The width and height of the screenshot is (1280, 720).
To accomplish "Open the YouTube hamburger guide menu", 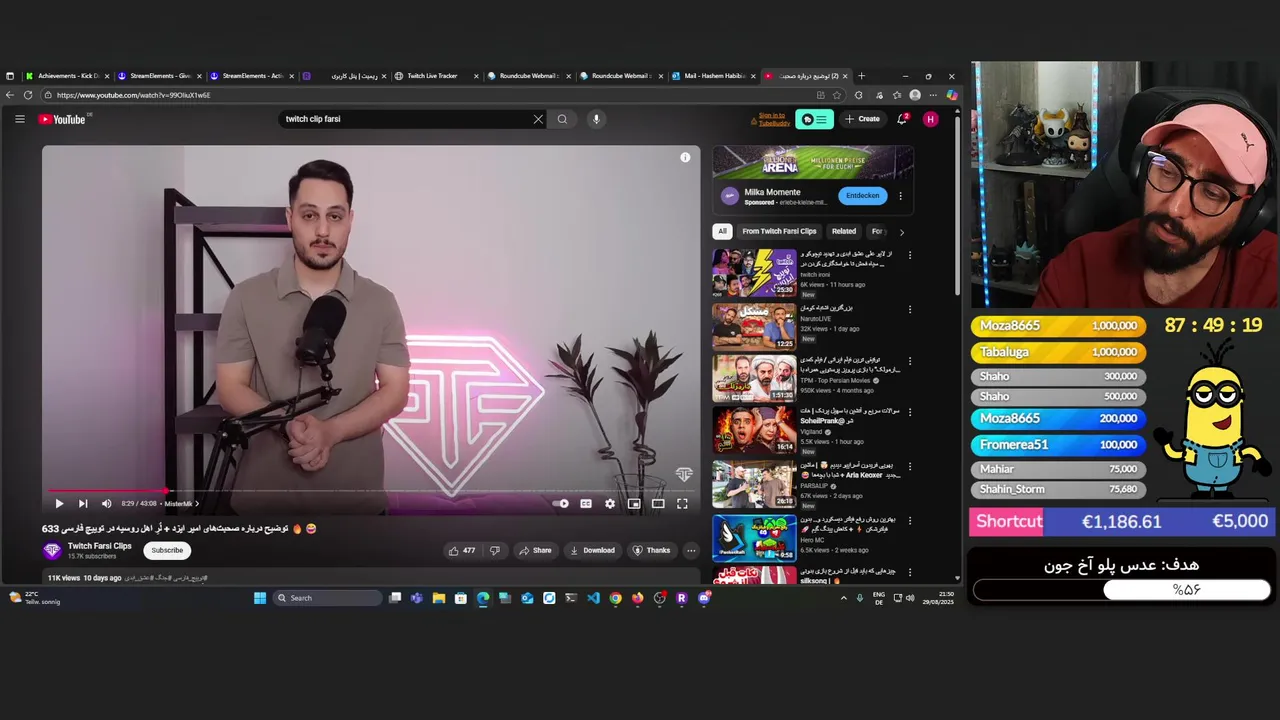I will pyautogui.click(x=19, y=119).
